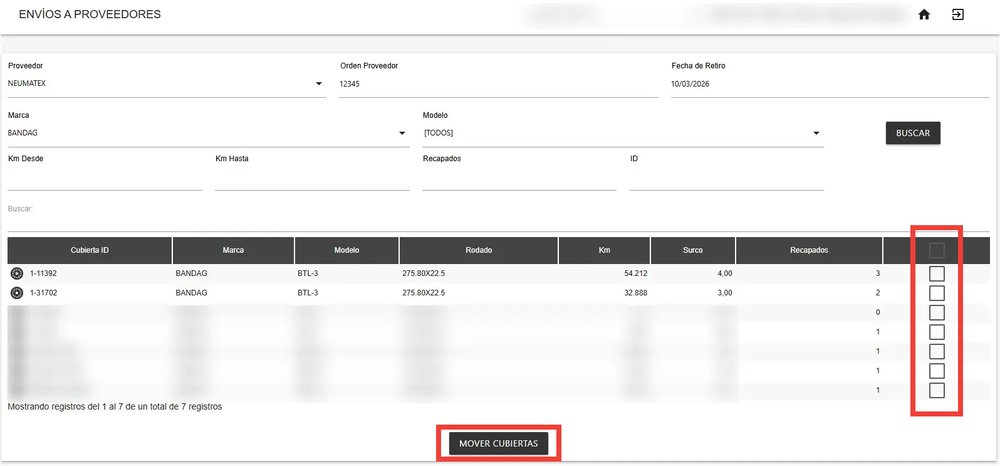Screen dimensions: 1000x466
Task: Sort by Km column header
Action: (x=605, y=251)
